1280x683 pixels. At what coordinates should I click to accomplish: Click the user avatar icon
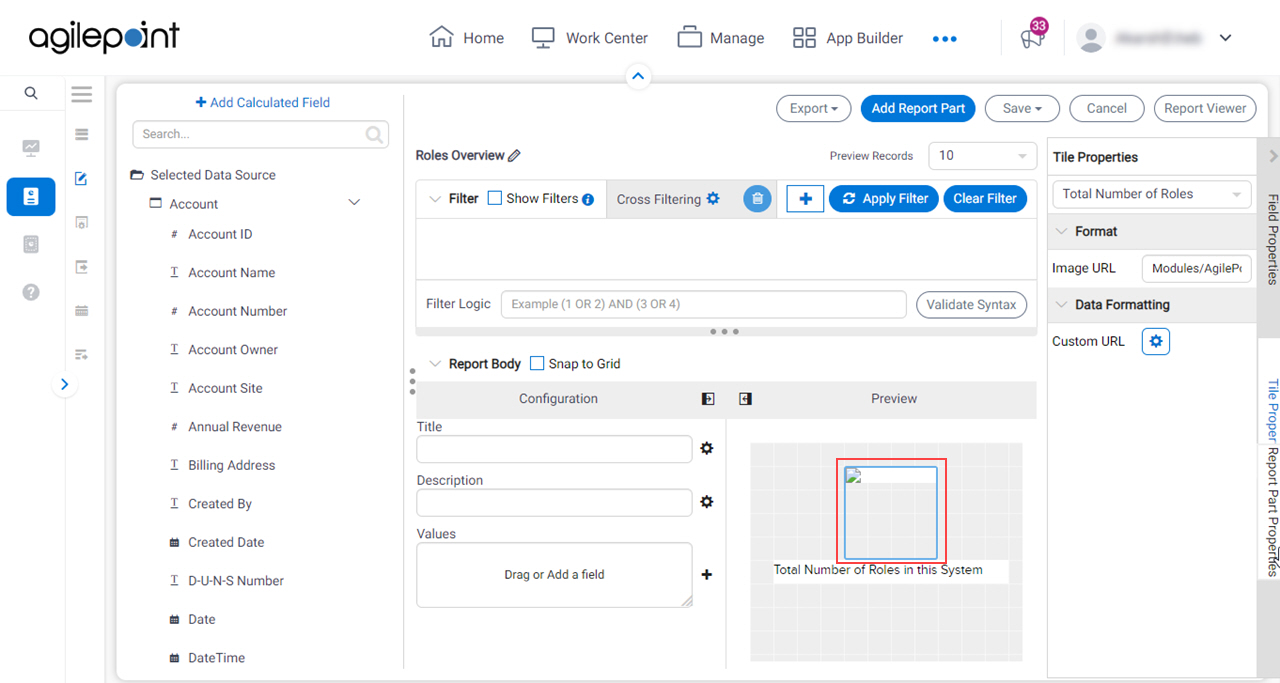(1091, 38)
